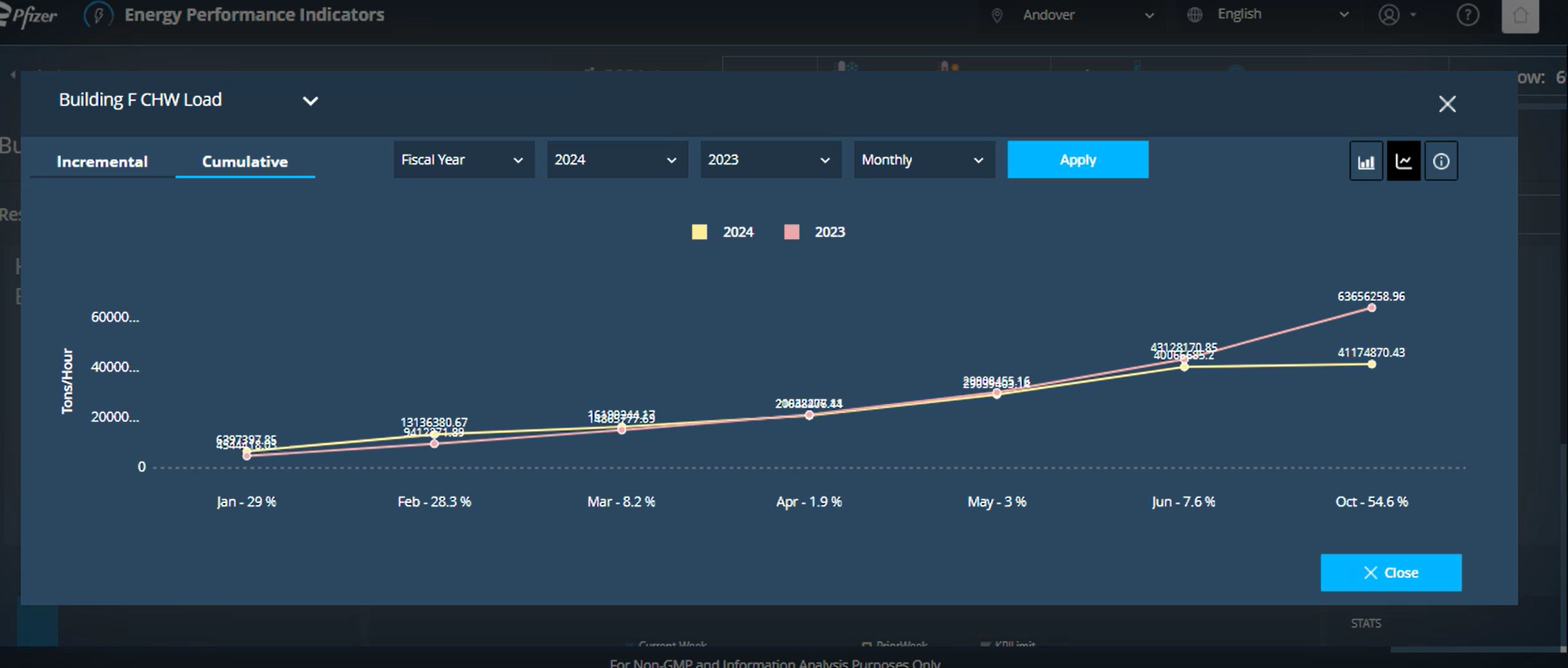Open the Fiscal Year dropdown
The image size is (1568, 668).
point(463,159)
